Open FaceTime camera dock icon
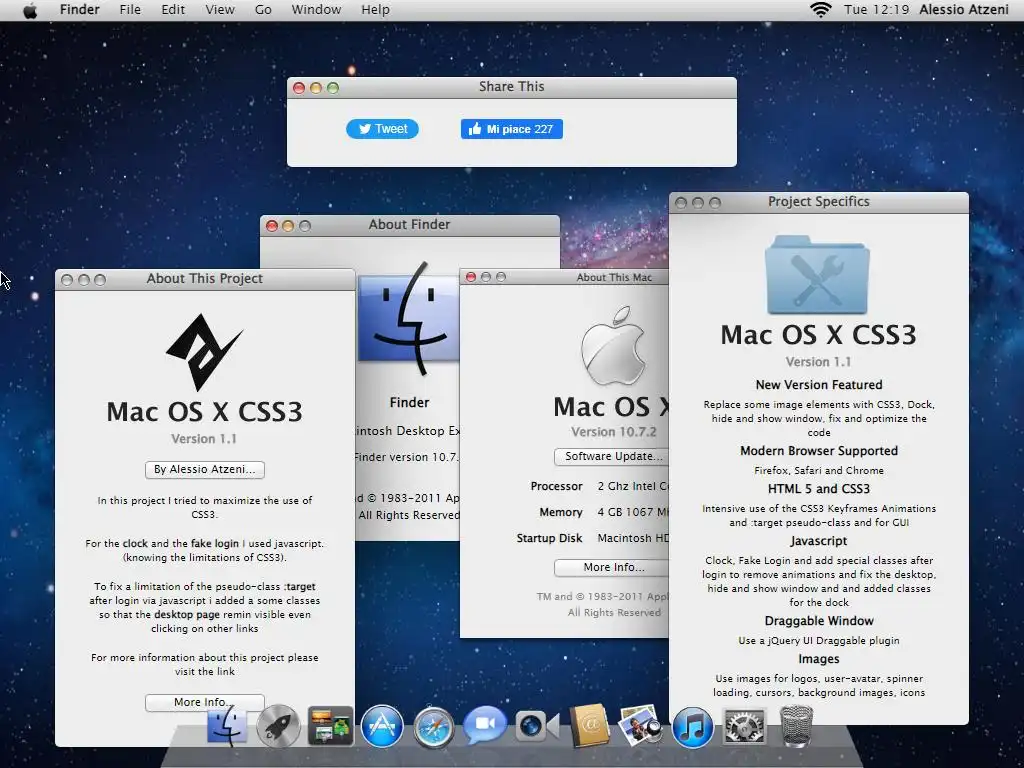Image resolution: width=1024 pixels, height=768 pixels. [x=537, y=726]
